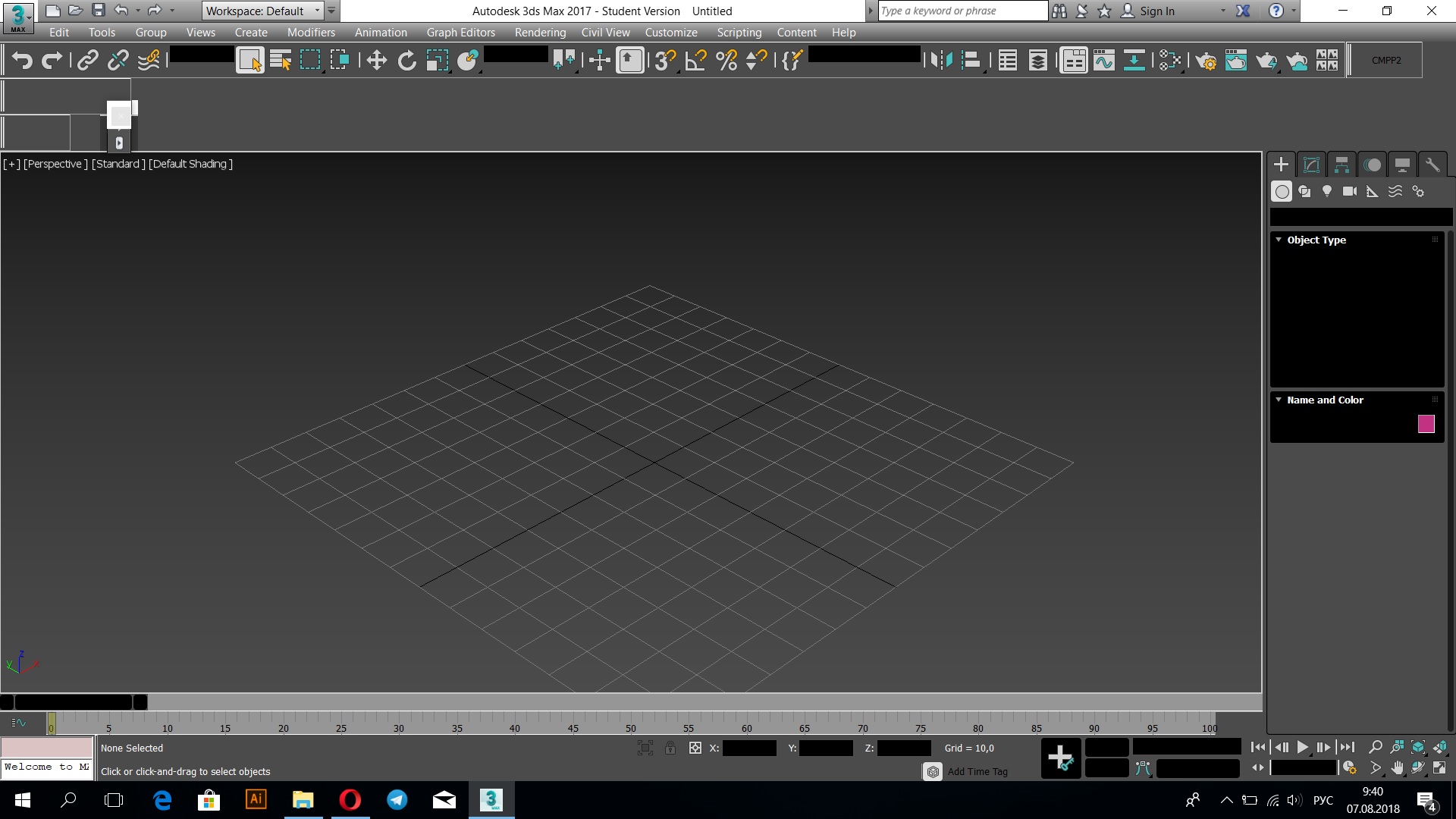This screenshot has width=1456, height=819.
Task: Toggle the perspective viewport shading mode
Action: (x=190, y=163)
